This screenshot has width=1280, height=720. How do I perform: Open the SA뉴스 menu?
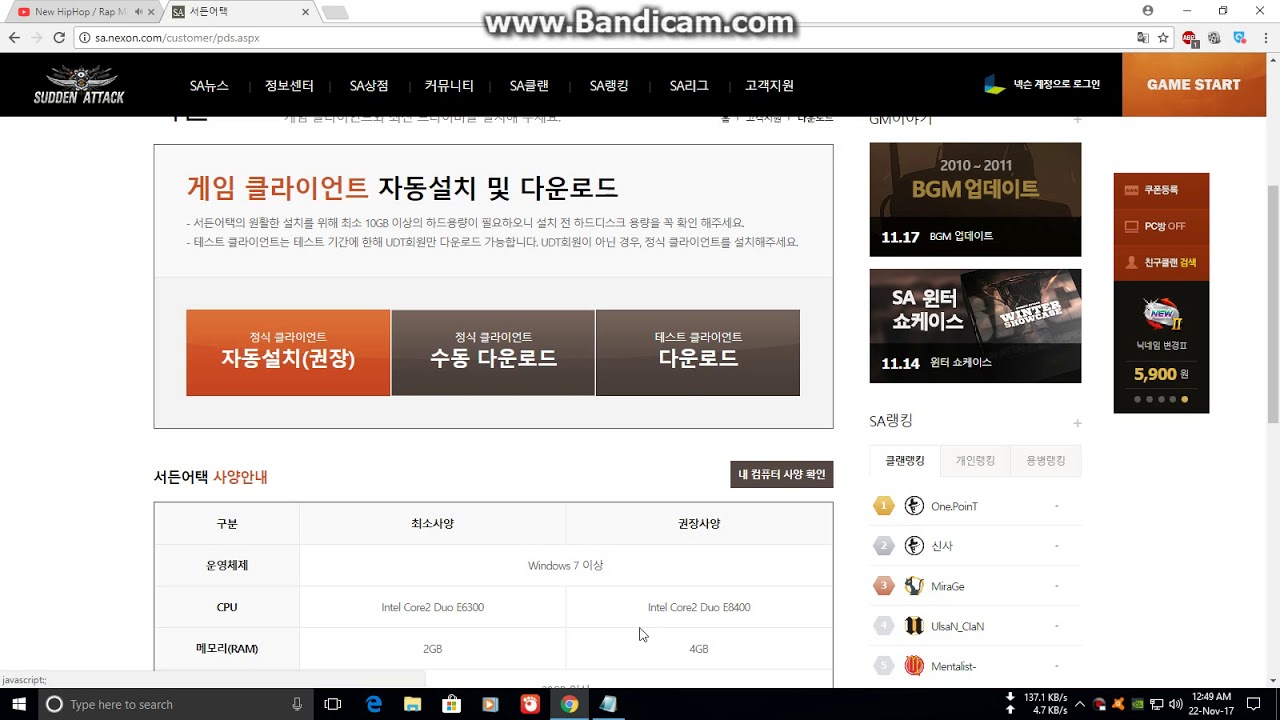point(209,86)
